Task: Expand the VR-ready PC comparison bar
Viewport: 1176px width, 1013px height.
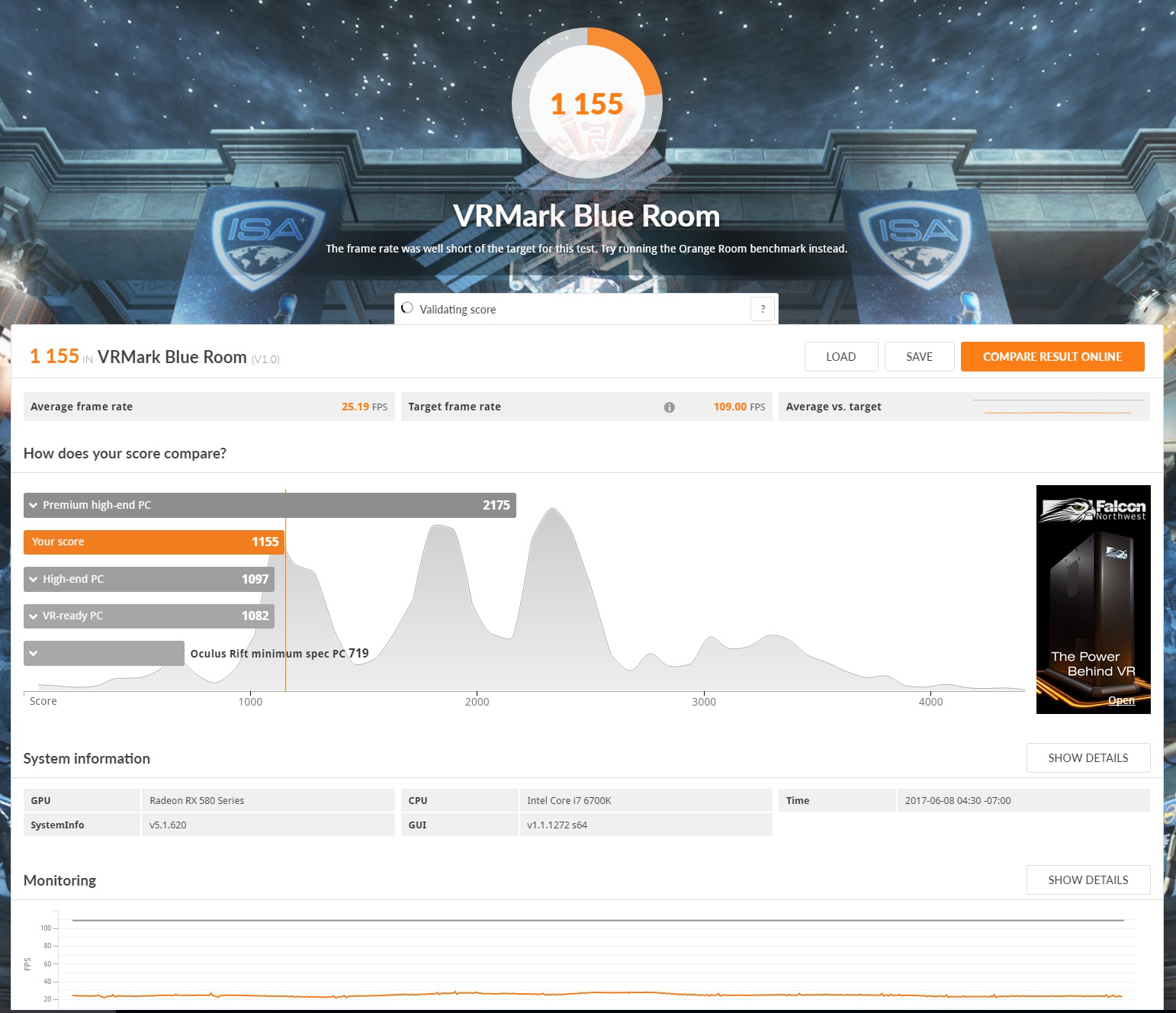Action: pos(34,616)
